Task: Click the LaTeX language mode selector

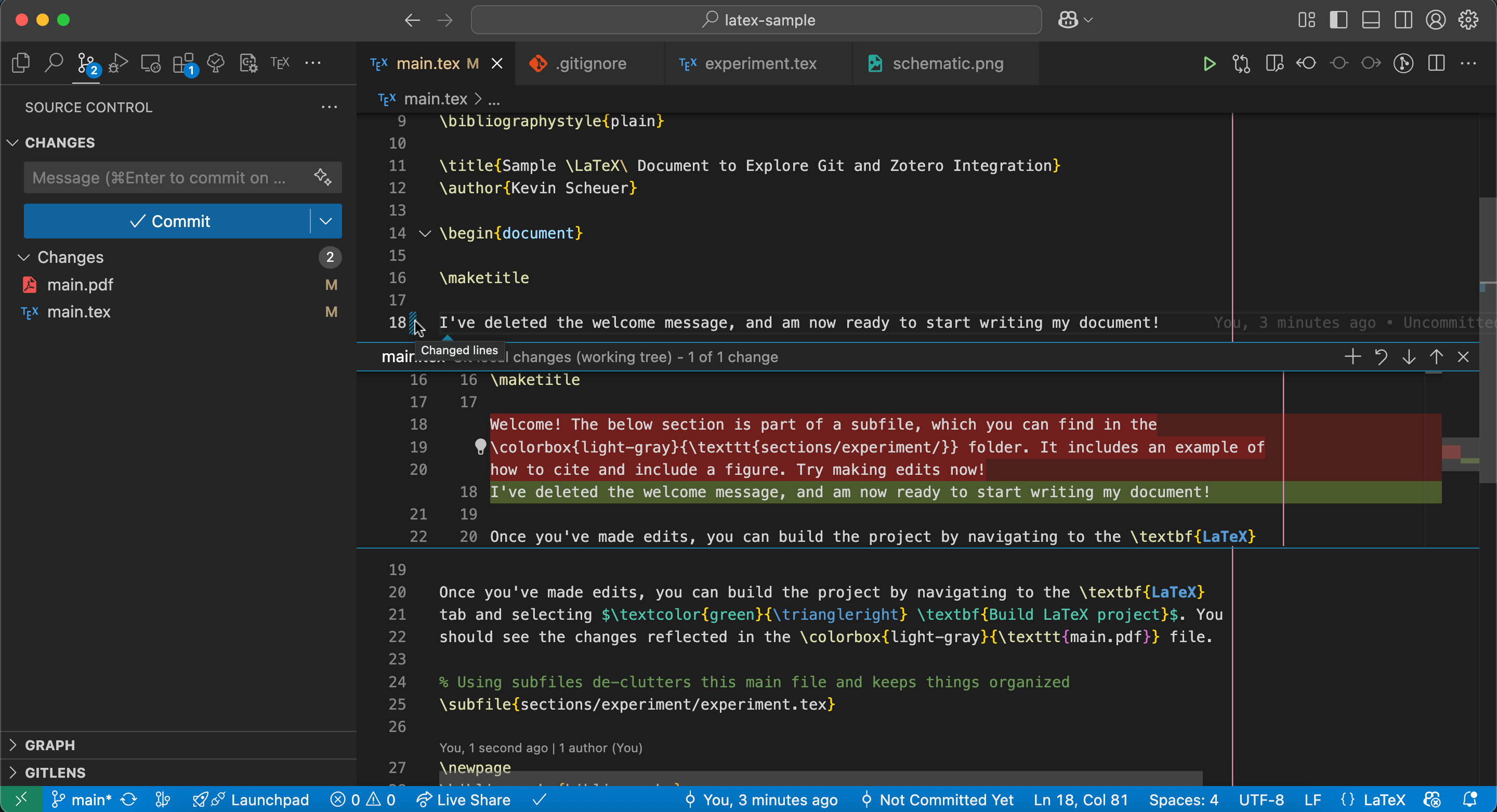Action: pyautogui.click(x=1384, y=799)
